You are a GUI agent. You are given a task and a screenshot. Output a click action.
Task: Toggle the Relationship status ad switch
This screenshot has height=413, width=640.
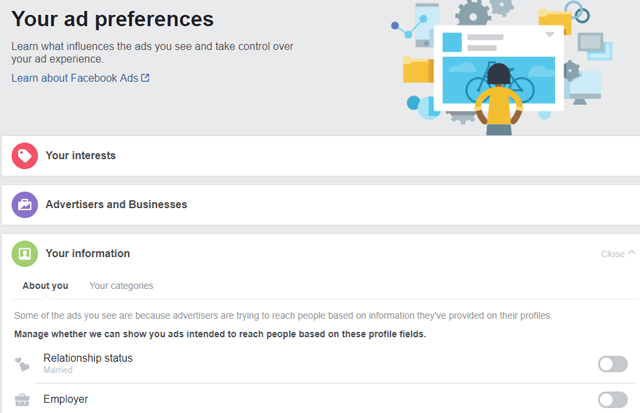click(x=613, y=364)
